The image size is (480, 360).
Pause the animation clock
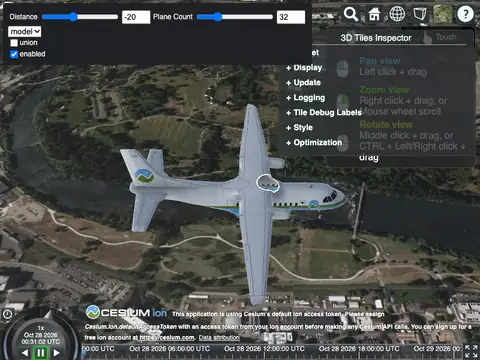41,353
